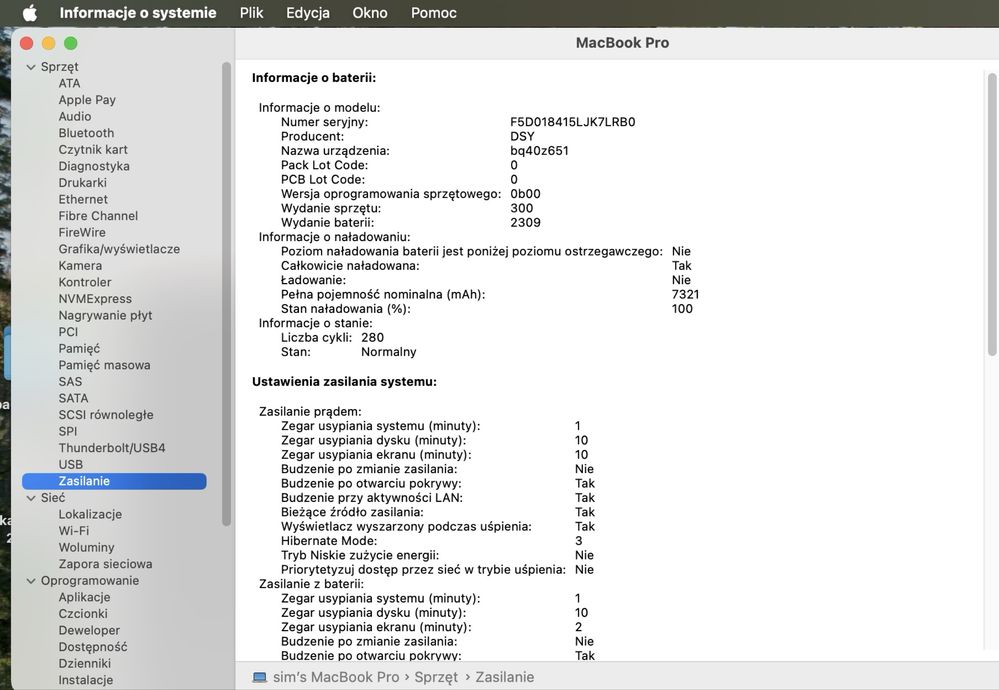Screen dimensions: 999x690
Task: Click the MacBook Pro window title
Action: point(622,43)
